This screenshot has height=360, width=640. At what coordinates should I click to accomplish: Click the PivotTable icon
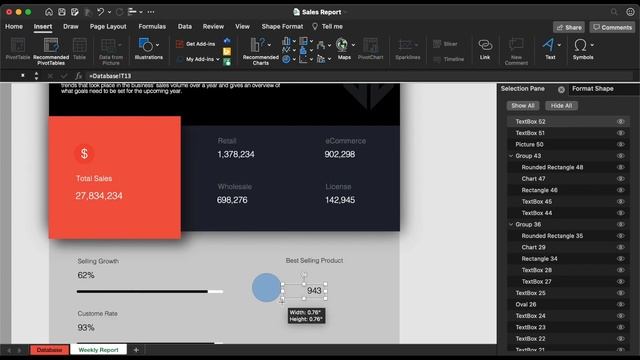click(18, 49)
